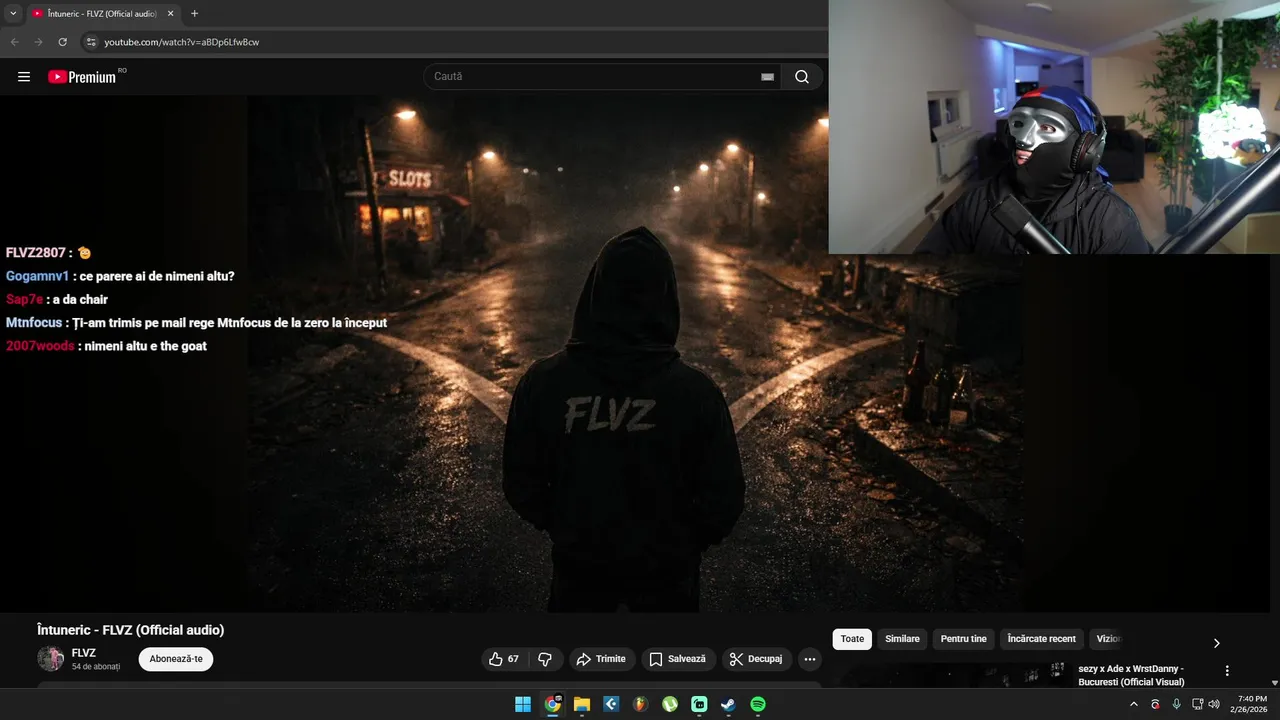Create clip with Decupaj button
The width and height of the screenshot is (1280, 720).
757,659
